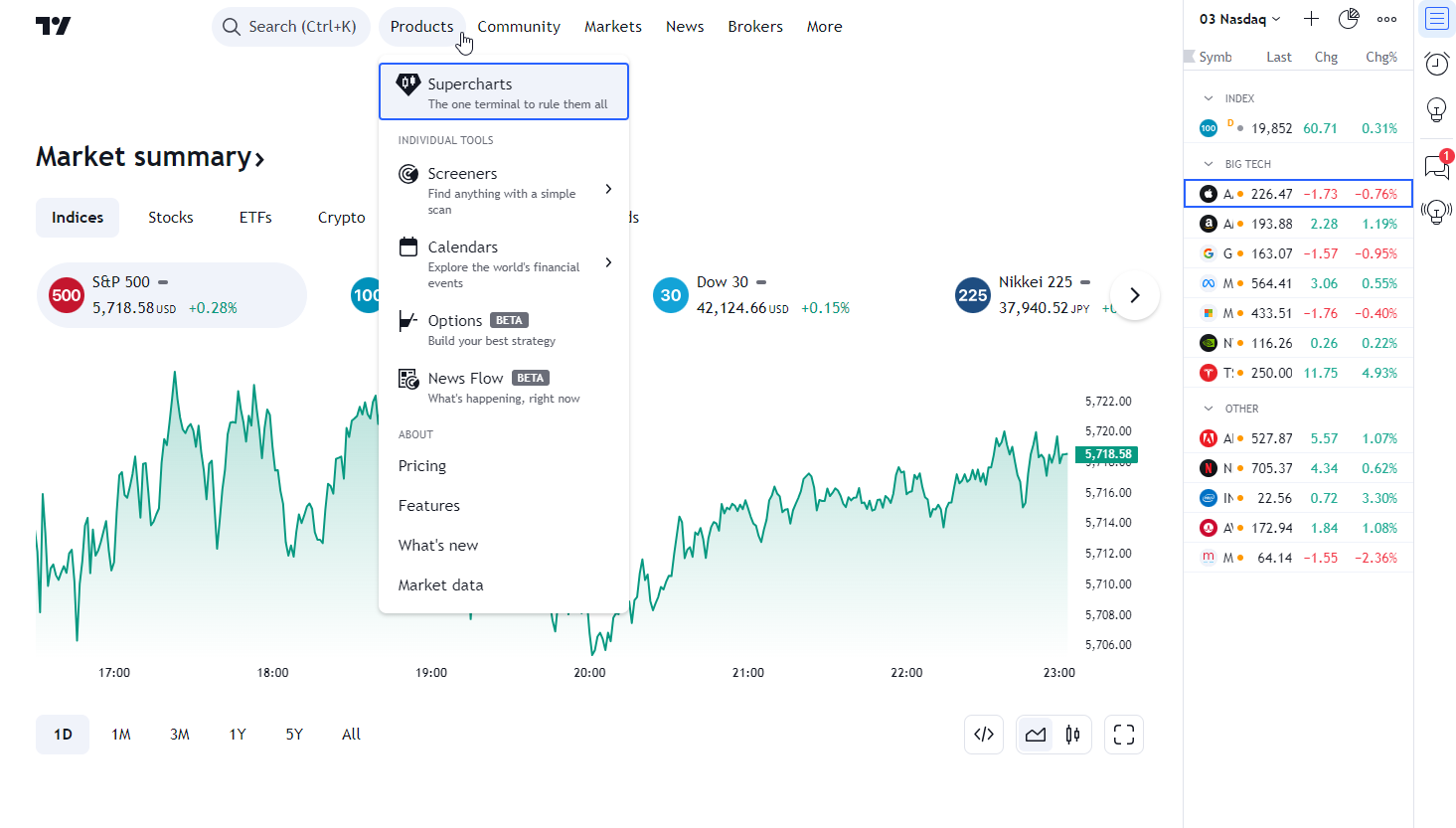Viewport: 1456px width, 828px height.
Task: Switch chart to candlestick style
Action: point(1072,734)
